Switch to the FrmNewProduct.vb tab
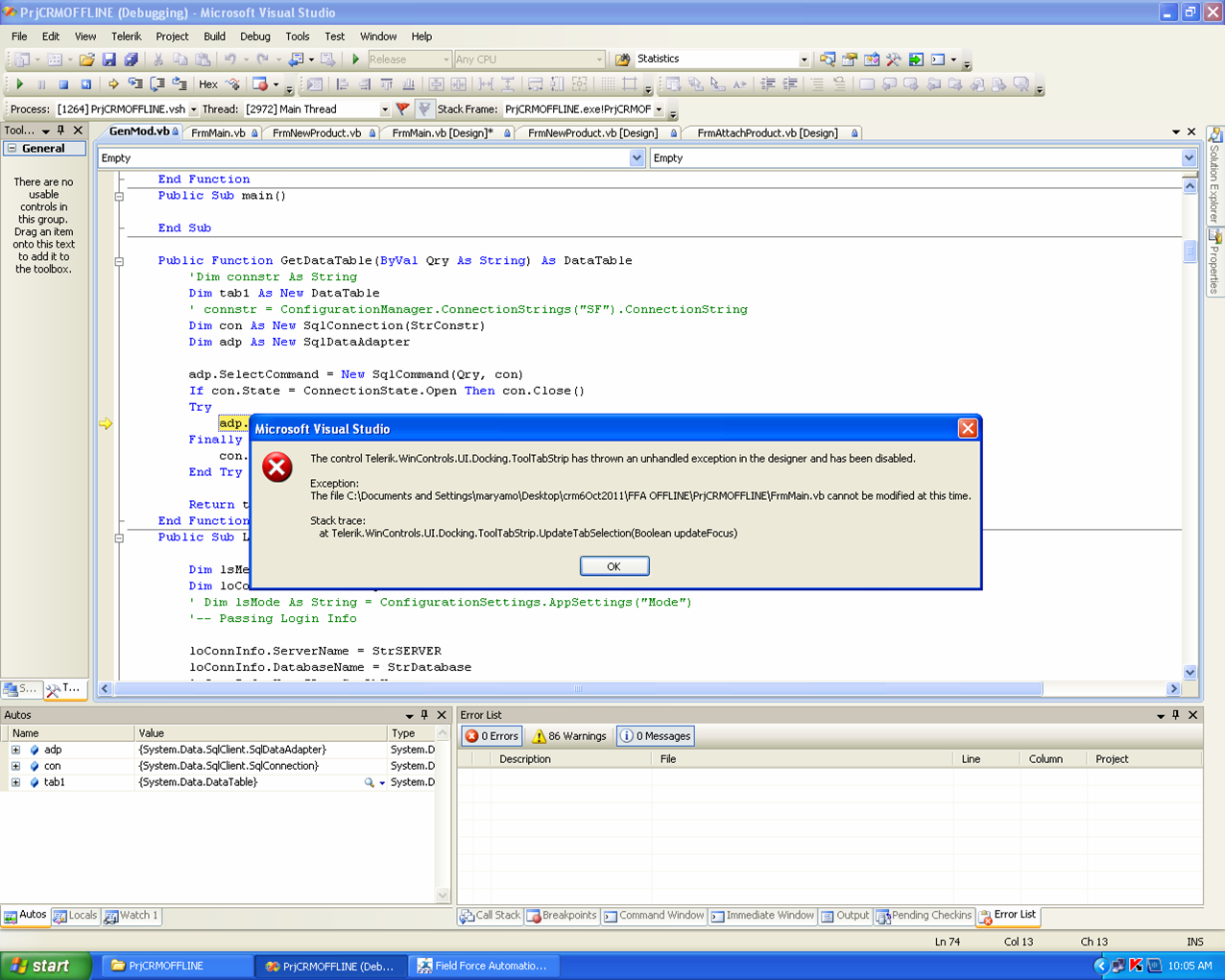The image size is (1225, 980). (x=317, y=133)
